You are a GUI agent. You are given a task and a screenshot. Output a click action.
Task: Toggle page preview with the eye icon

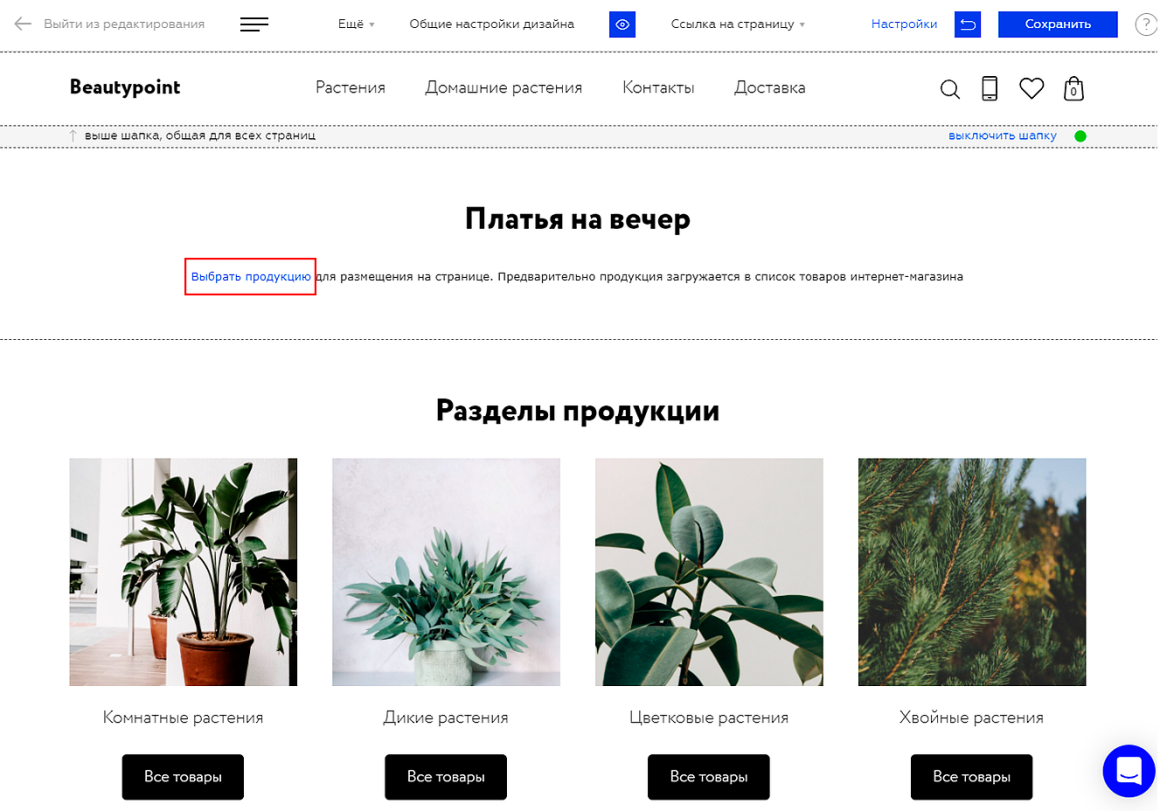point(622,24)
